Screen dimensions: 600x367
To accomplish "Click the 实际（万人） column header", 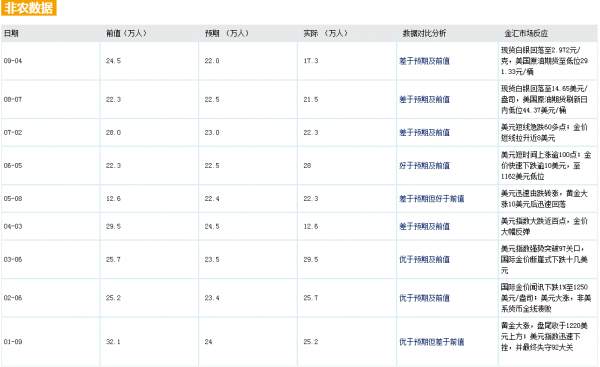I will coord(326,33).
